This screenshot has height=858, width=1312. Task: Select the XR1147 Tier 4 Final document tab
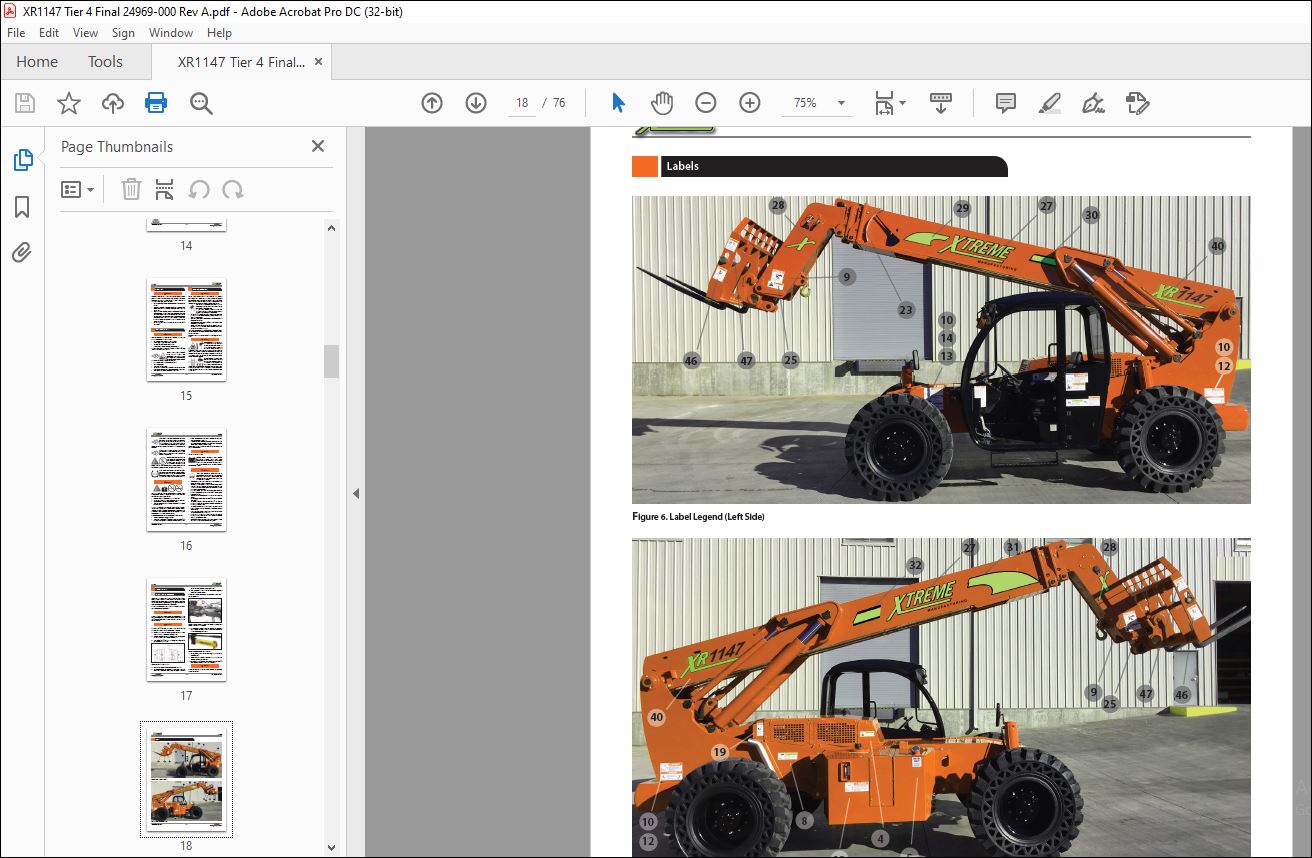coord(241,62)
